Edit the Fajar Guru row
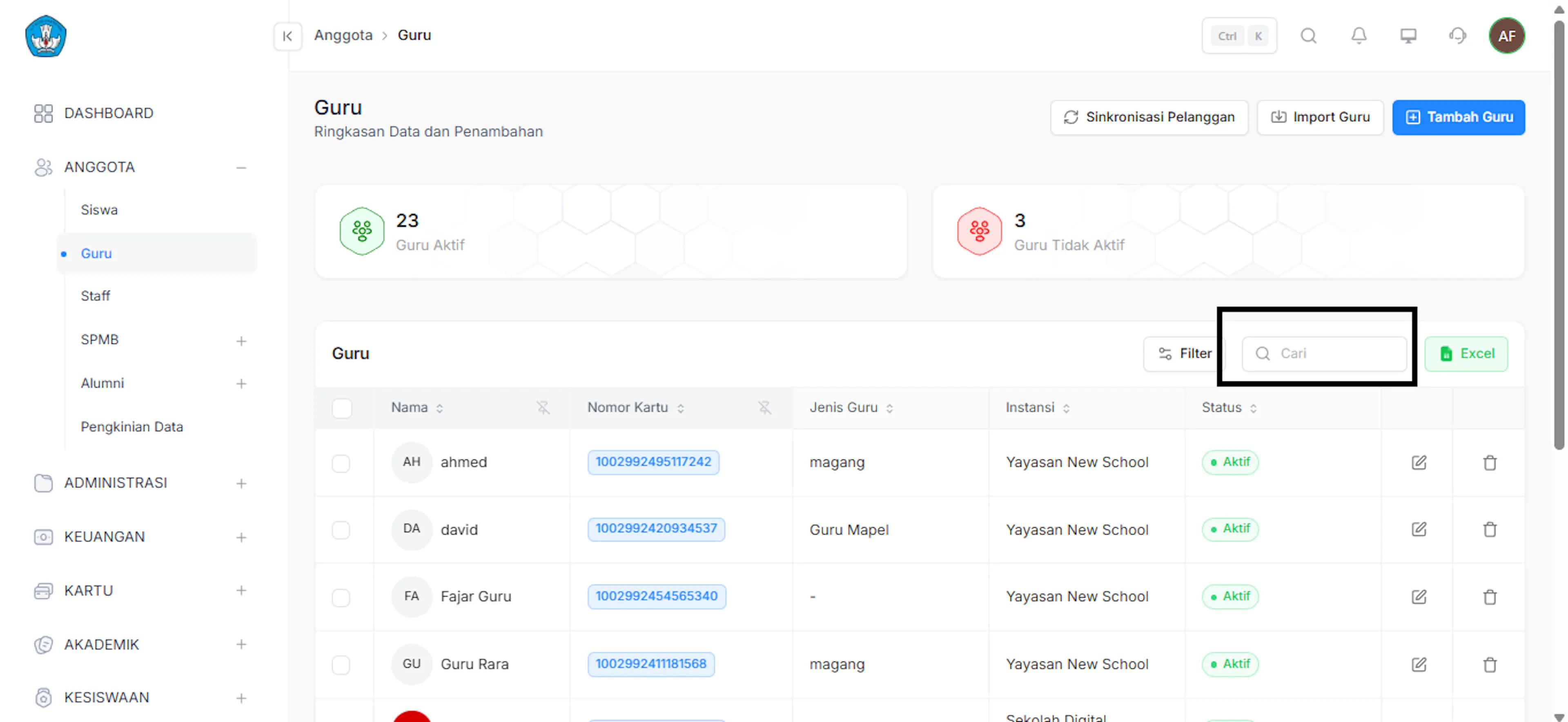The width and height of the screenshot is (1568, 722). coord(1419,597)
